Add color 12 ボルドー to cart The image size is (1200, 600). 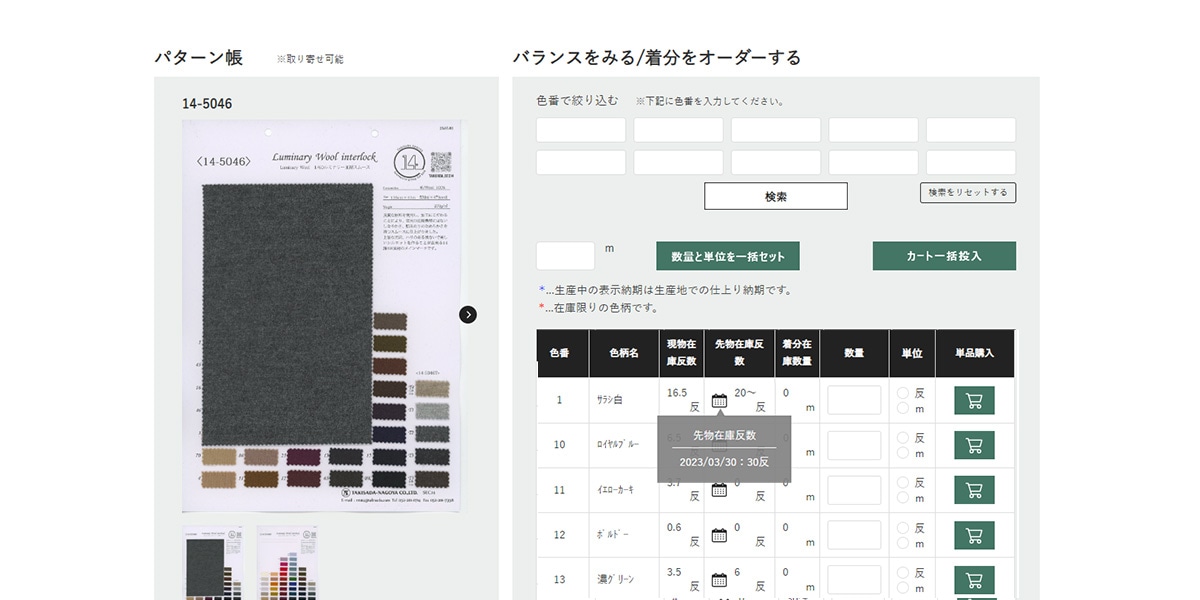(x=974, y=535)
